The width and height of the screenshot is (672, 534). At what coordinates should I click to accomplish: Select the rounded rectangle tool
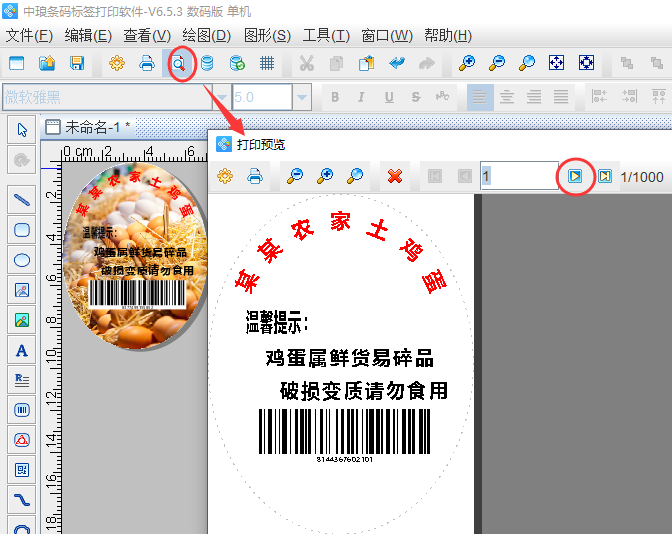click(21, 230)
